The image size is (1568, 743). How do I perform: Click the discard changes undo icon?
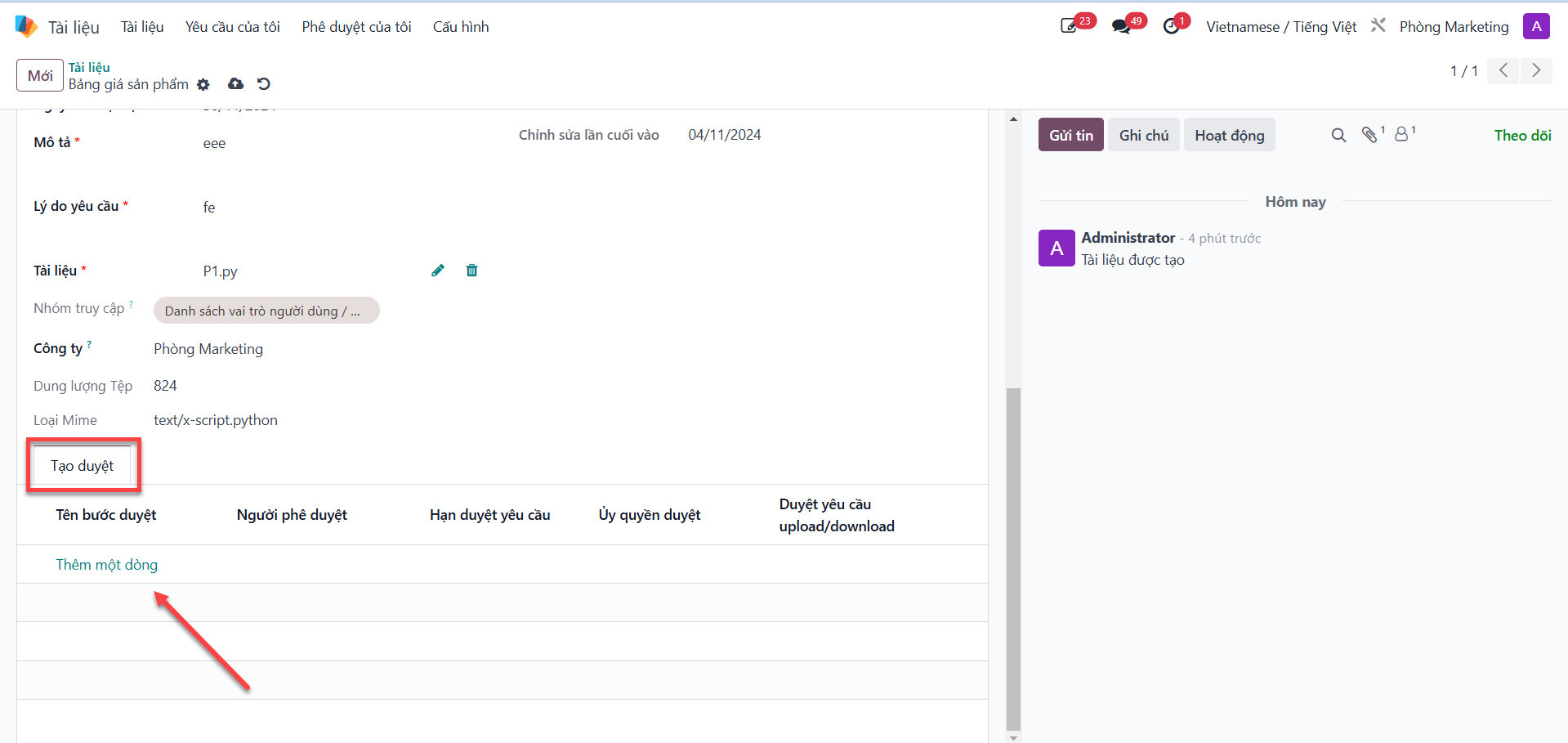tap(263, 83)
